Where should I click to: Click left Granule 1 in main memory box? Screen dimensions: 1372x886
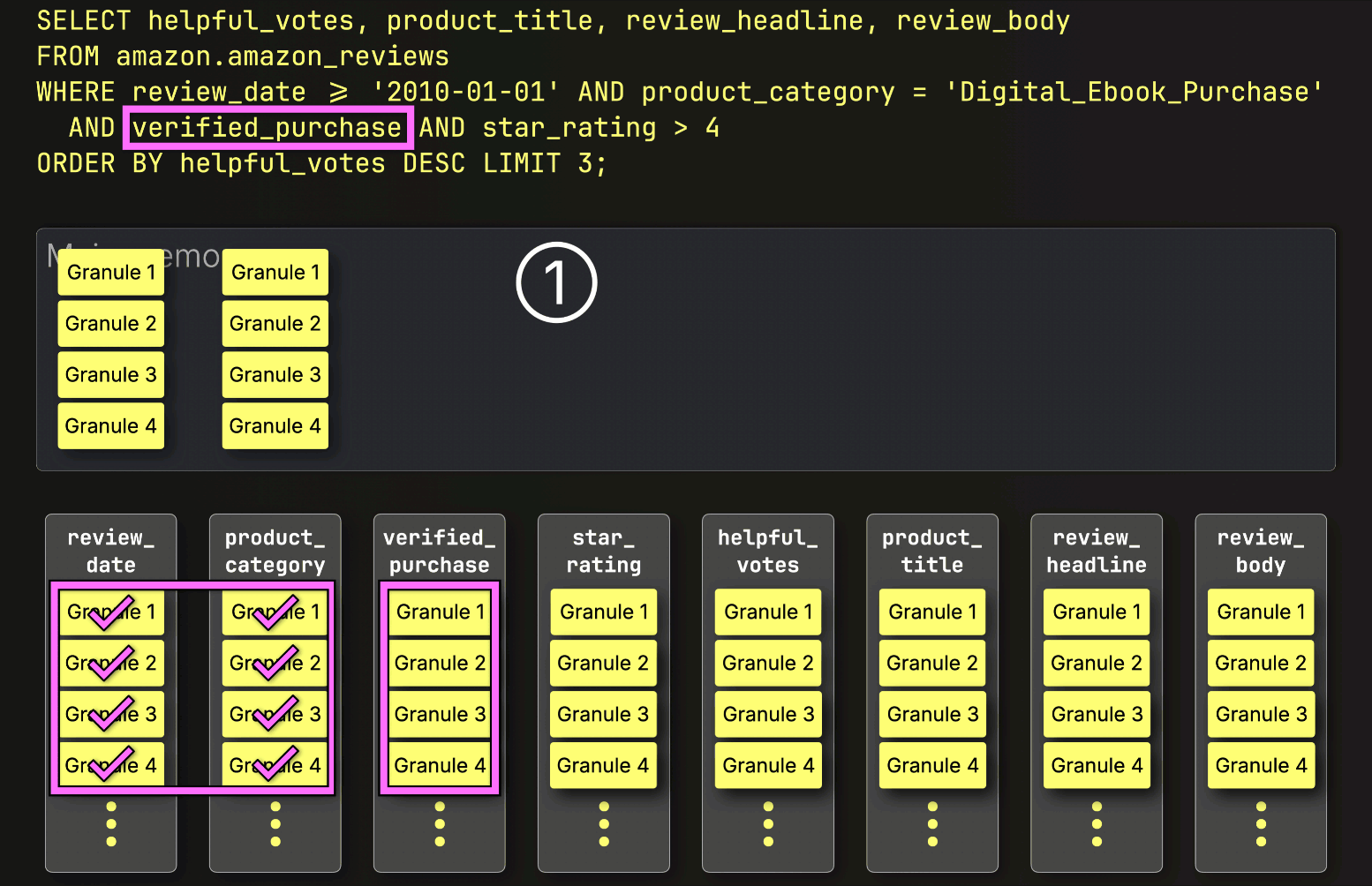[x=111, y=273]
